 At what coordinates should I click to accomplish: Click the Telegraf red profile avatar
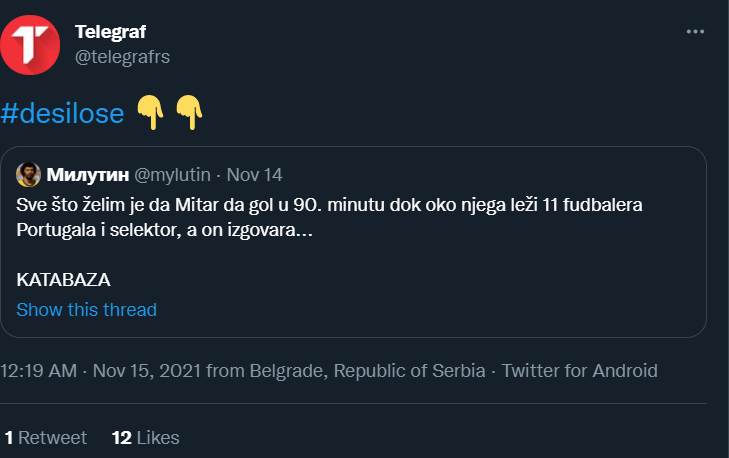click(31, 44)
